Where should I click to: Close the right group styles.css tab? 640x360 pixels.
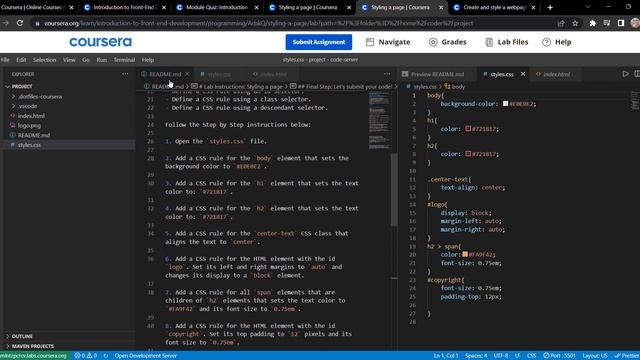(523, 74)
